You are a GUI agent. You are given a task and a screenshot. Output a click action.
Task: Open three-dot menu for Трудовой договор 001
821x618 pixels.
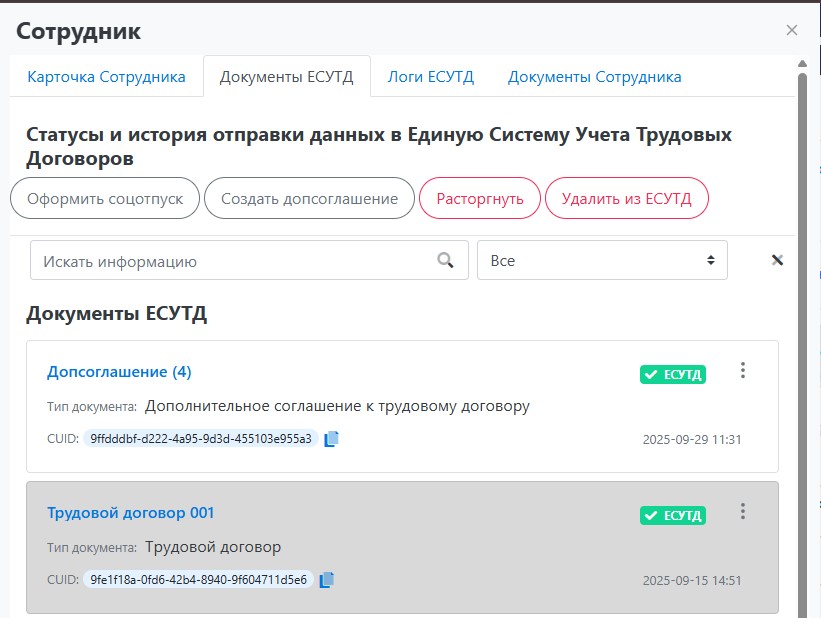742,512
